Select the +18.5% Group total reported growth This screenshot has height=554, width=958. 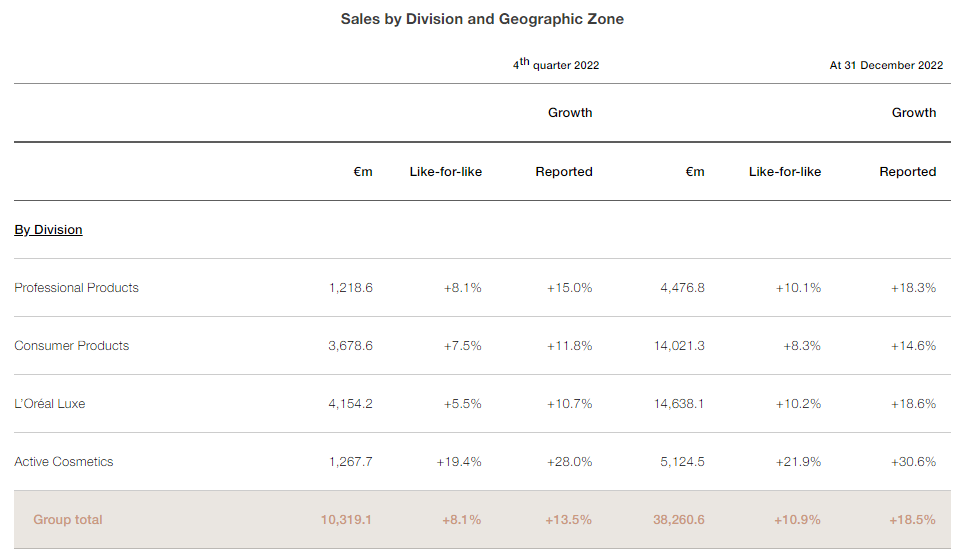[x=912, y=520]
